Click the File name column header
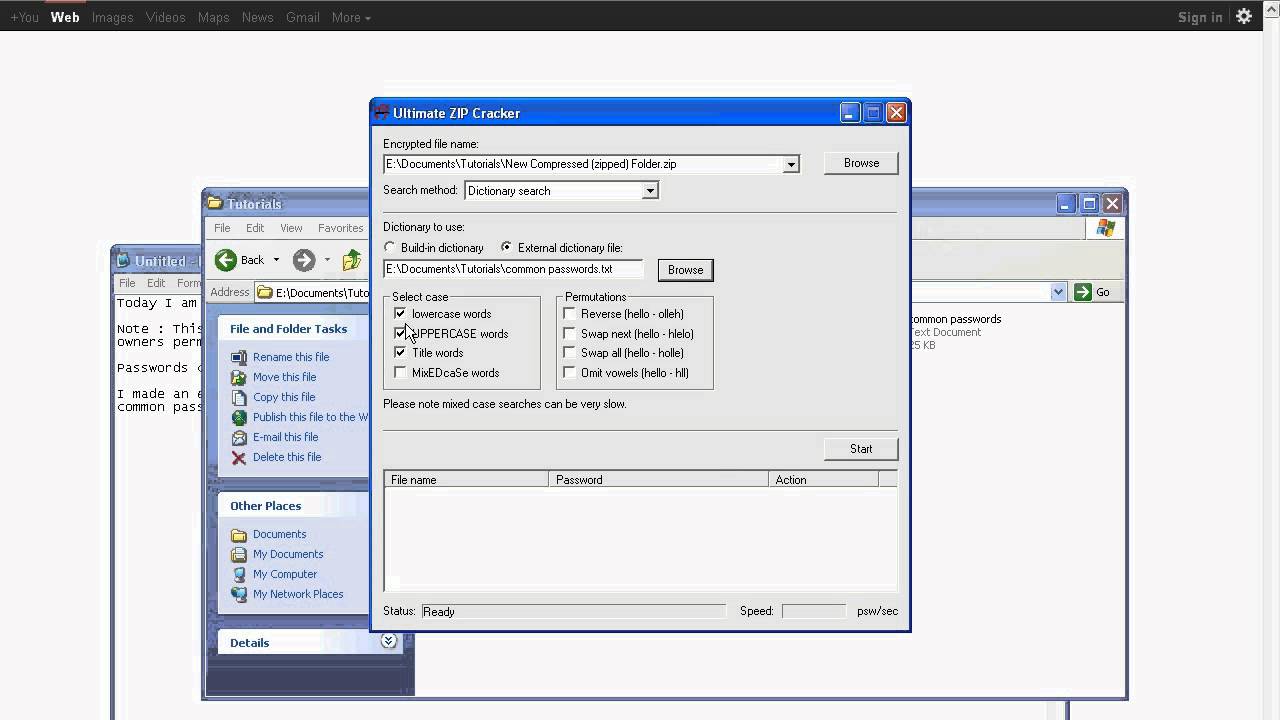This screenshot has height=720, width=1280. (x=466, y=480)
